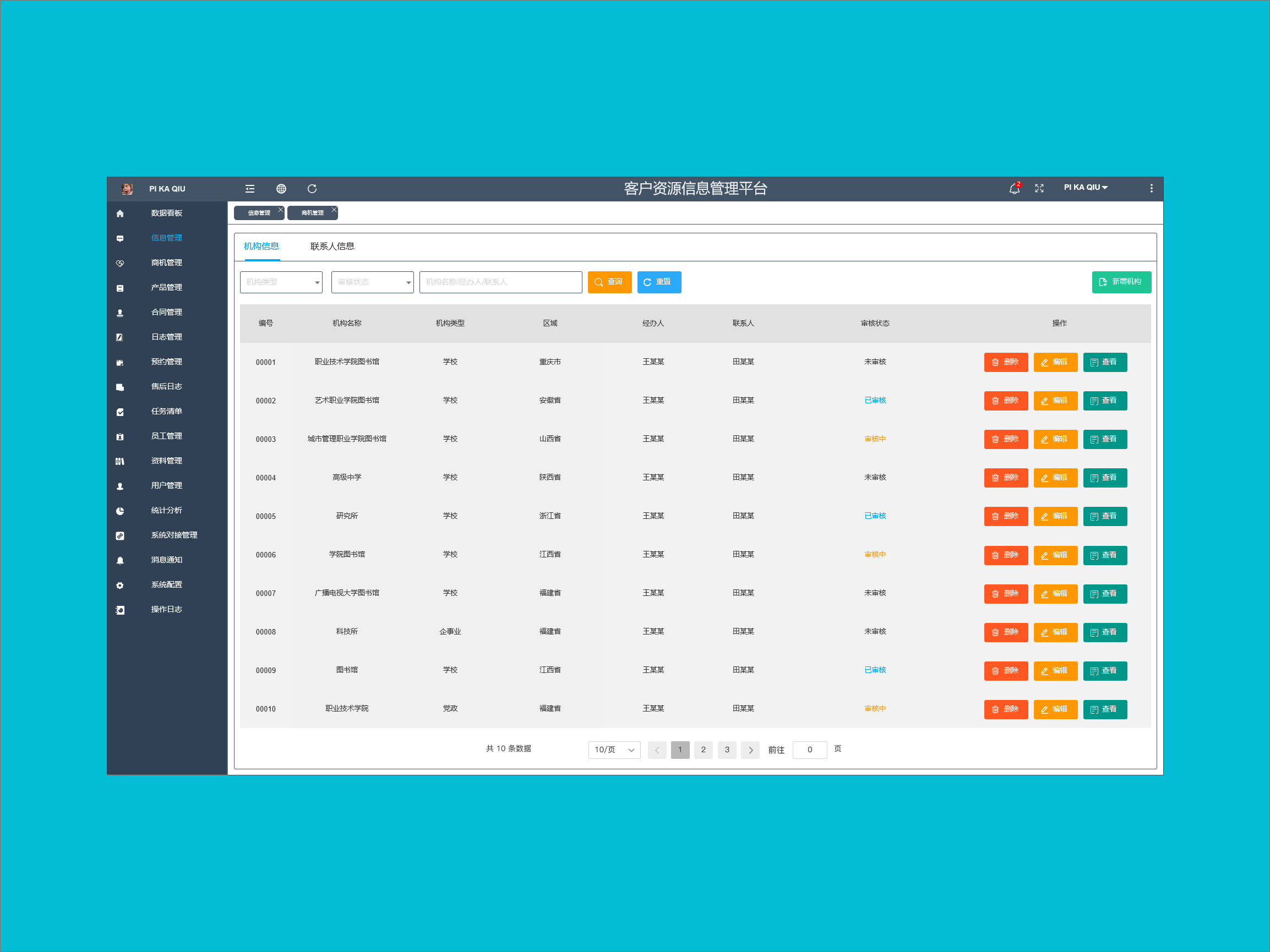Click the globe language icon
Screen dimensions: 1270x952
tap(281, 189)
